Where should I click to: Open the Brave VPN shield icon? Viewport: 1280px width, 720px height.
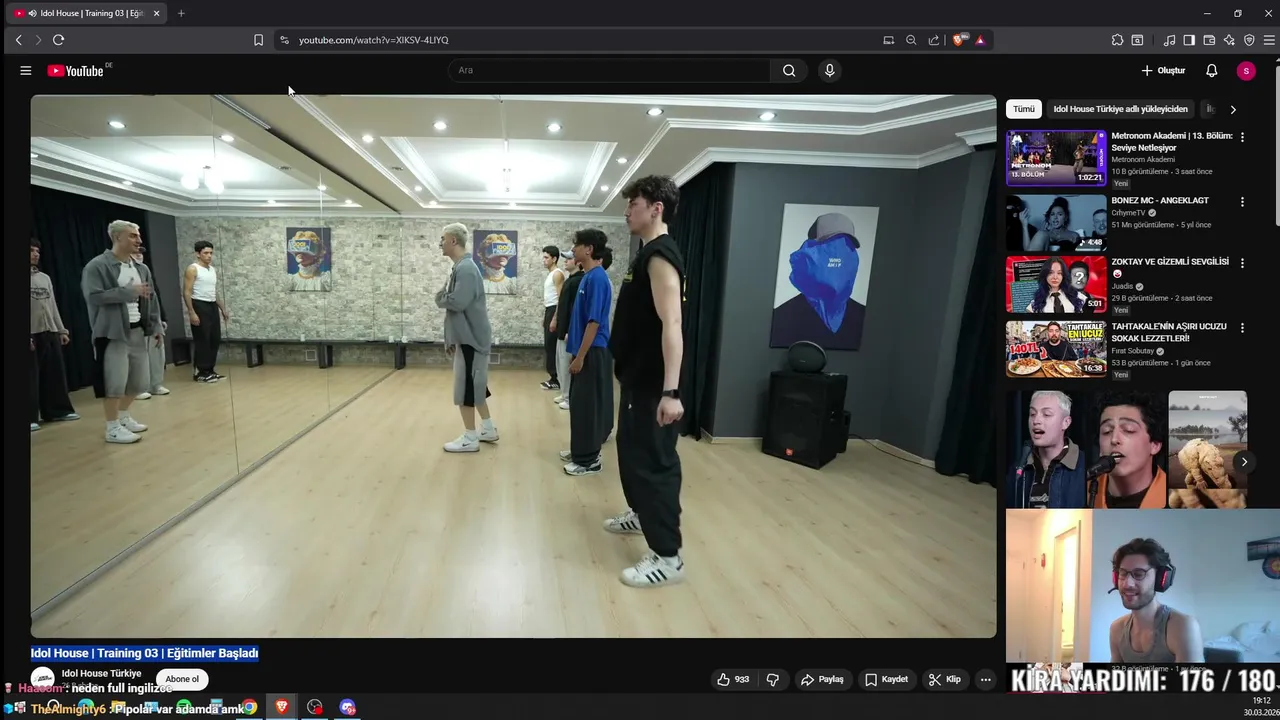click(x=1249, y=40)
